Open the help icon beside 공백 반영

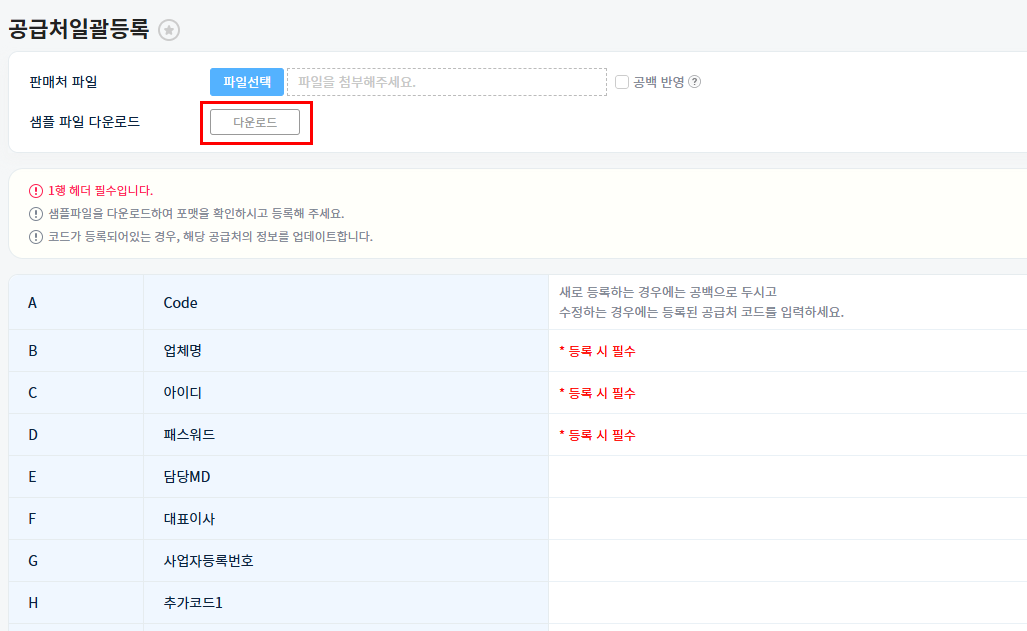point(695,82)
